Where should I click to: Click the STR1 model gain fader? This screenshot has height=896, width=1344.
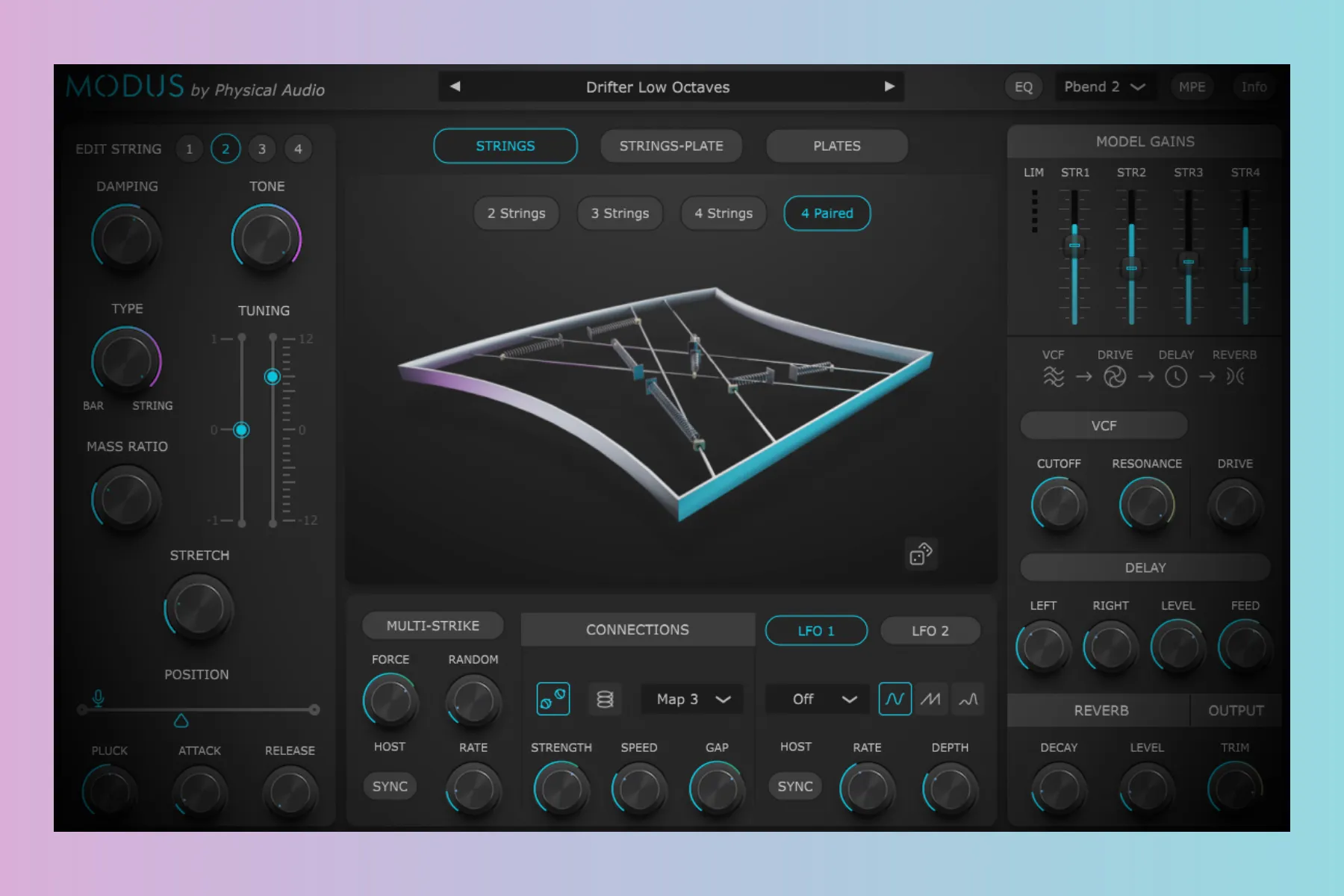pyautogui.click(x=1074, y=245)
